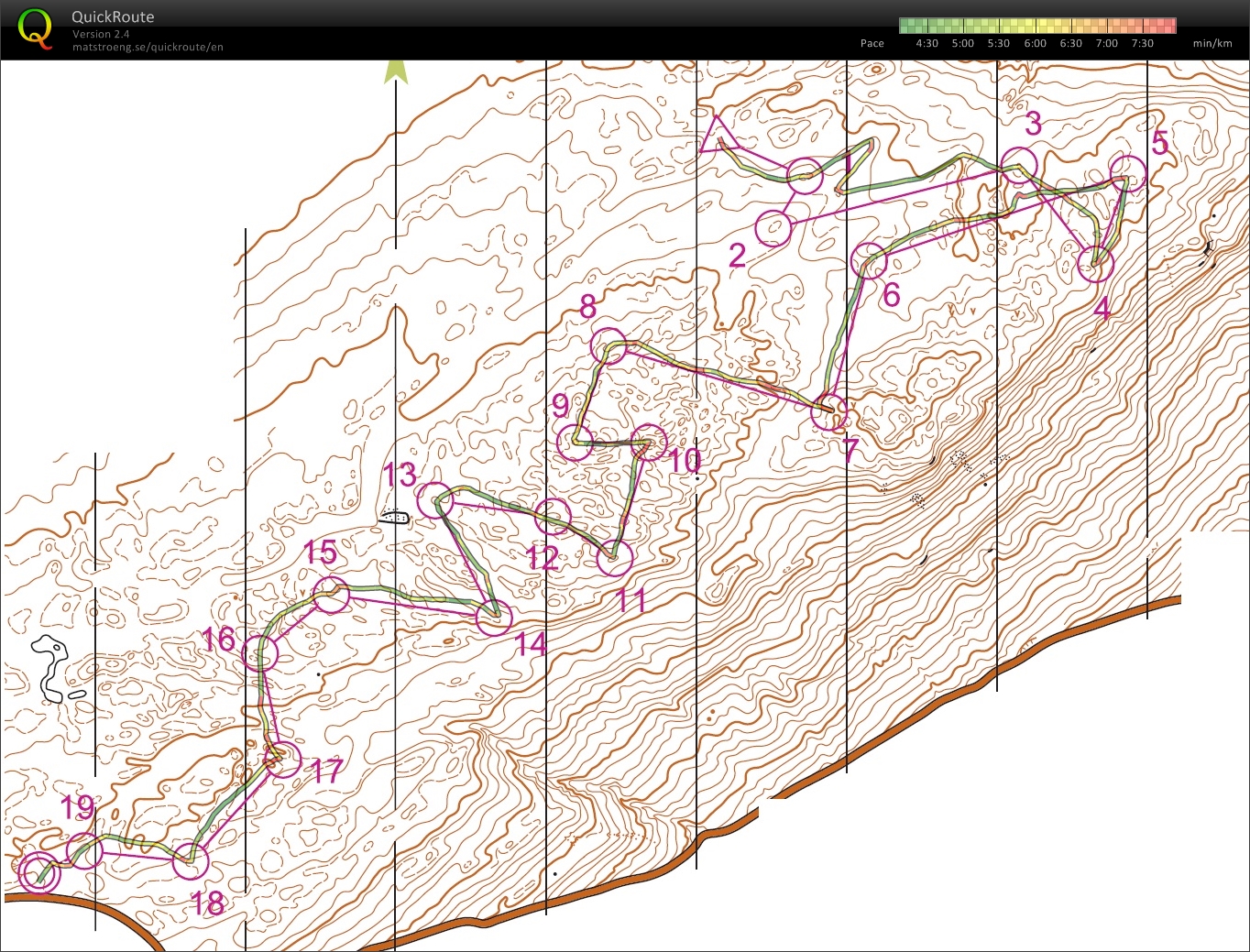Viewport: 1250px width, 952px height.
Task: Select control circle 3
Action: (1018, 166)
